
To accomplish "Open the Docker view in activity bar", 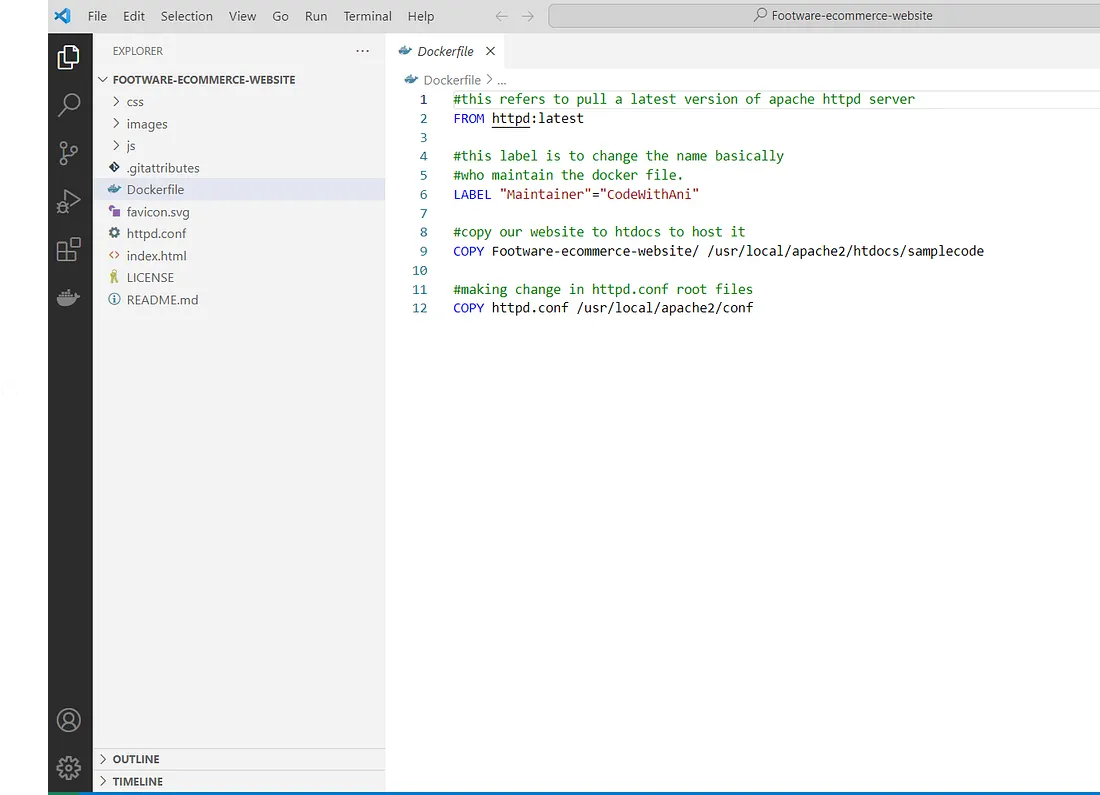I will [68, 297].
